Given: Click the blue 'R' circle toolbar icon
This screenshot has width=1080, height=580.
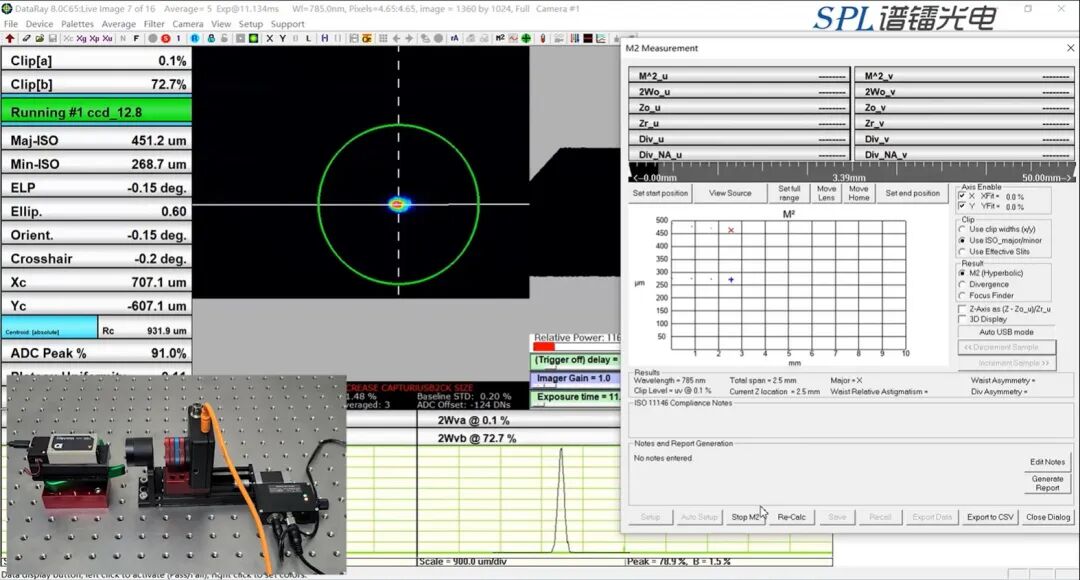Looking at the screenshot, I should [x=195, y=38].
